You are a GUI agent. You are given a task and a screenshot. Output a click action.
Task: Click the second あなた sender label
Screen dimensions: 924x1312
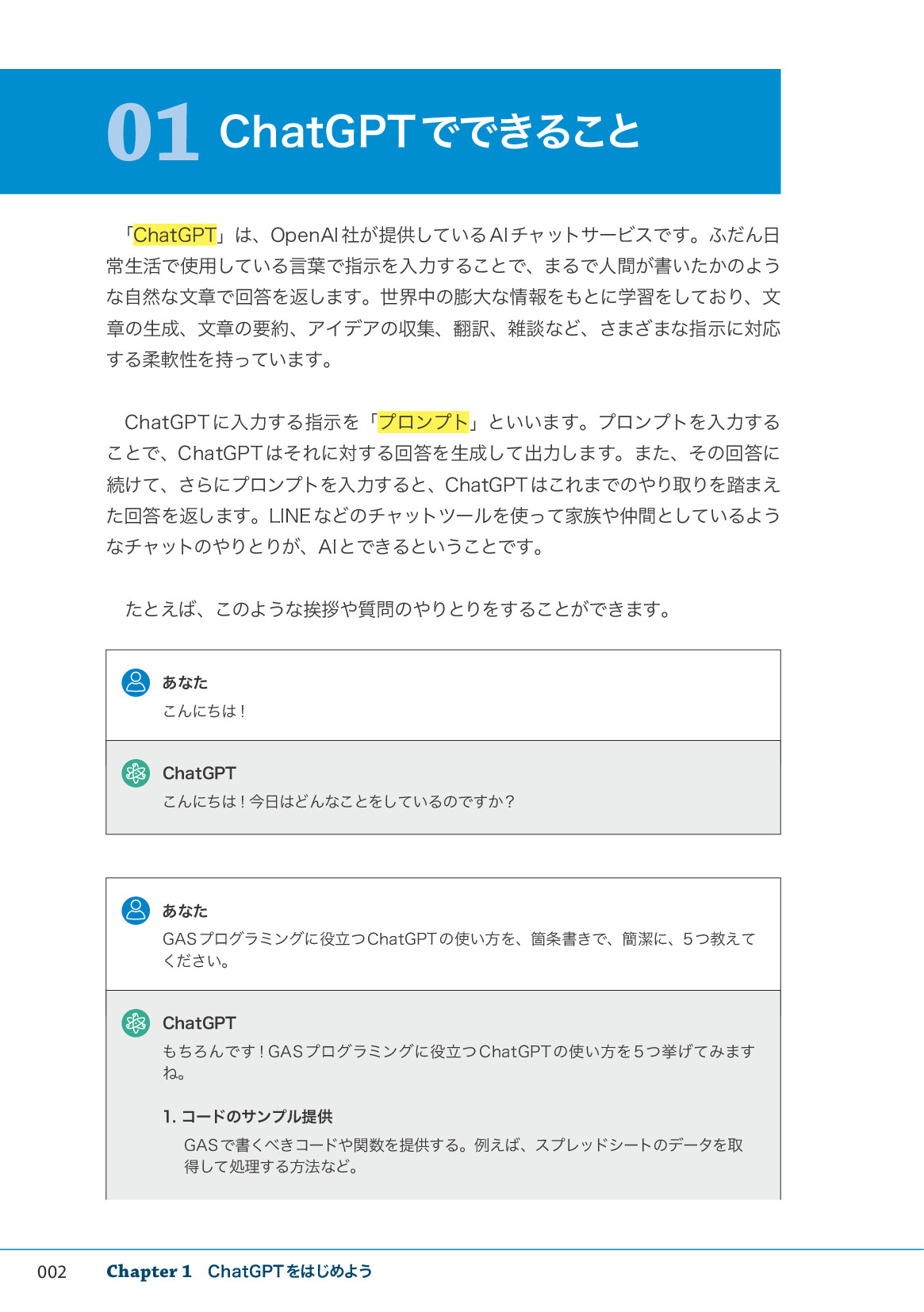[x=185, y=911]
